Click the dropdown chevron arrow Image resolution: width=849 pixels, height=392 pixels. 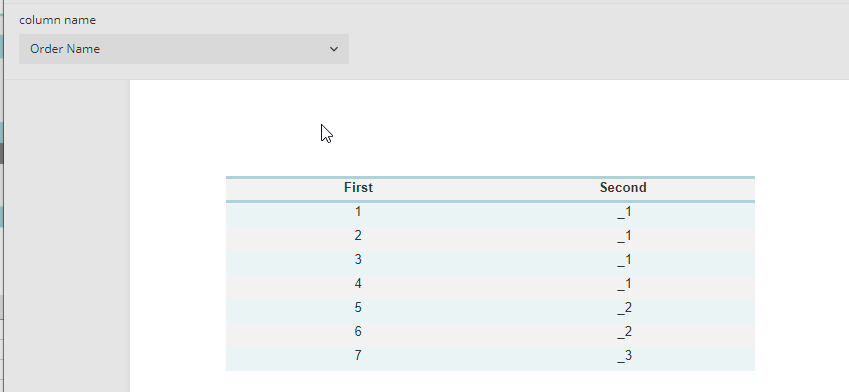point(334,49)
